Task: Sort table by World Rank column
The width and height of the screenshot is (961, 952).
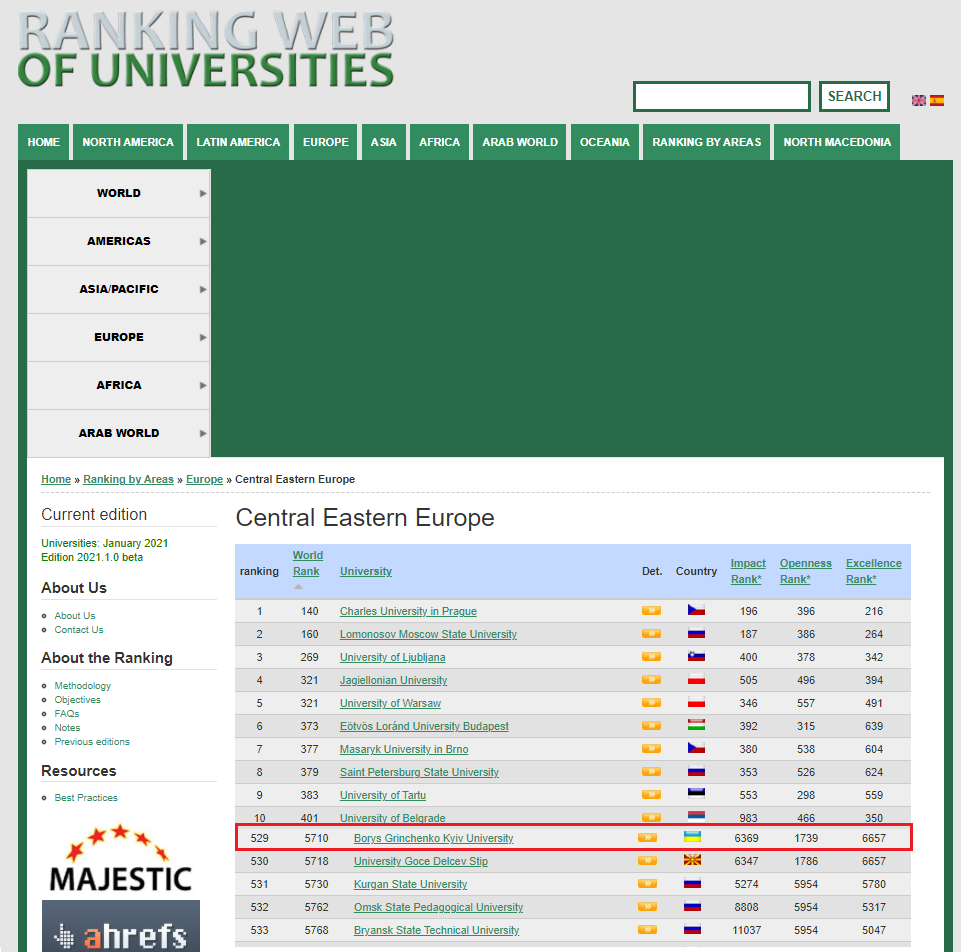Action: click(x=307, y=563)
